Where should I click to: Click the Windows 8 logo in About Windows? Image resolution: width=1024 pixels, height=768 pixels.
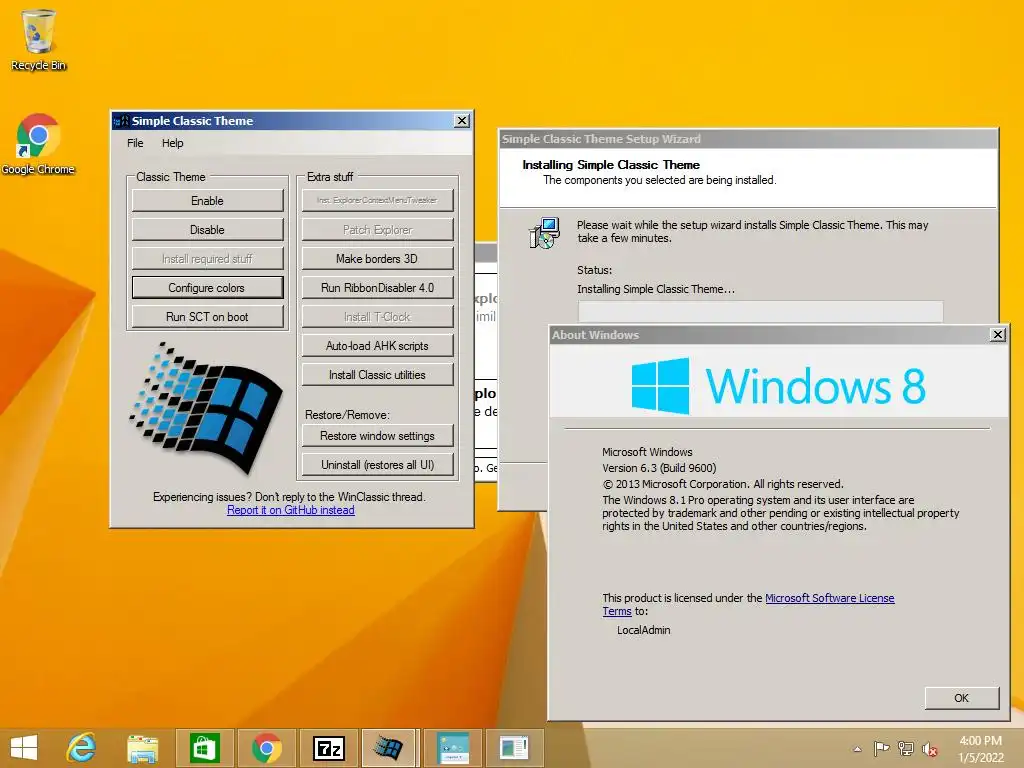(778, 385)
